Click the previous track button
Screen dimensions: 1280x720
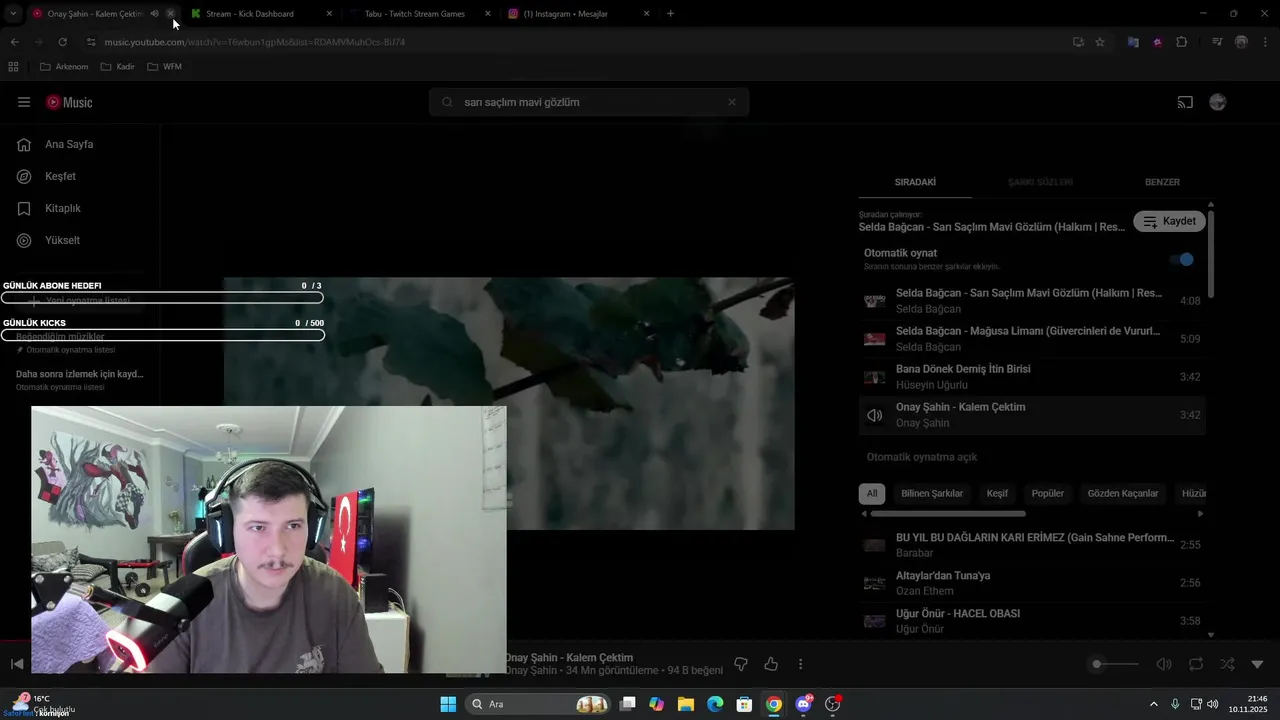17,664
